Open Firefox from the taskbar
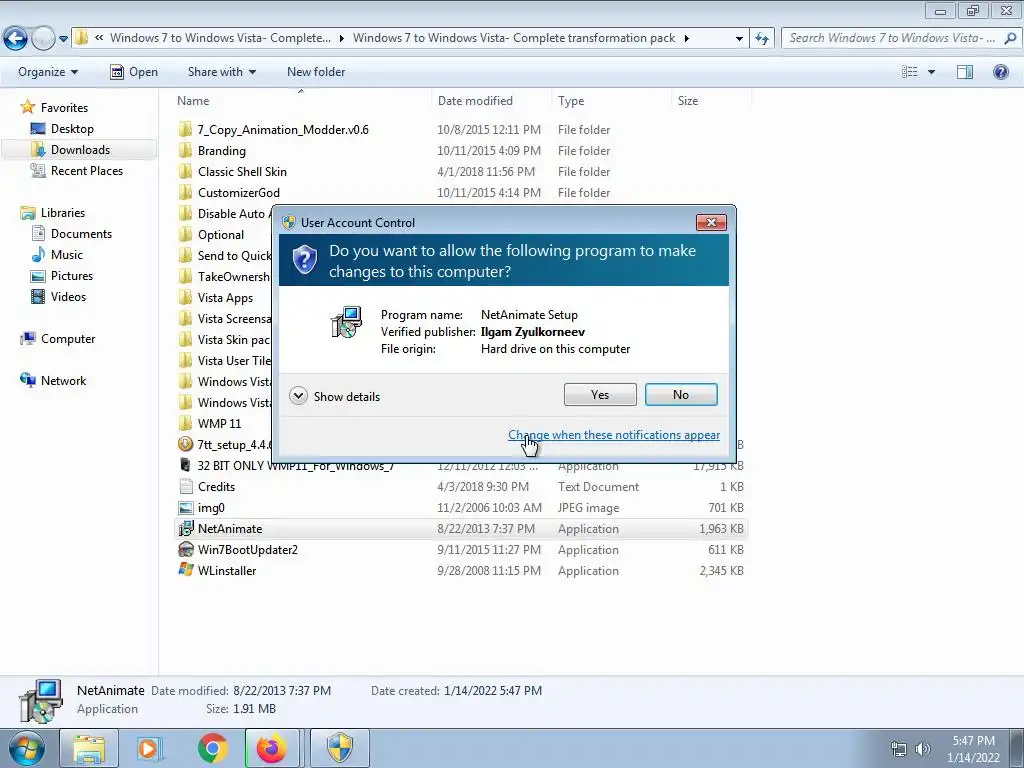The height and width of the screenshot is (768, 1024). click(x=272, y=748)
